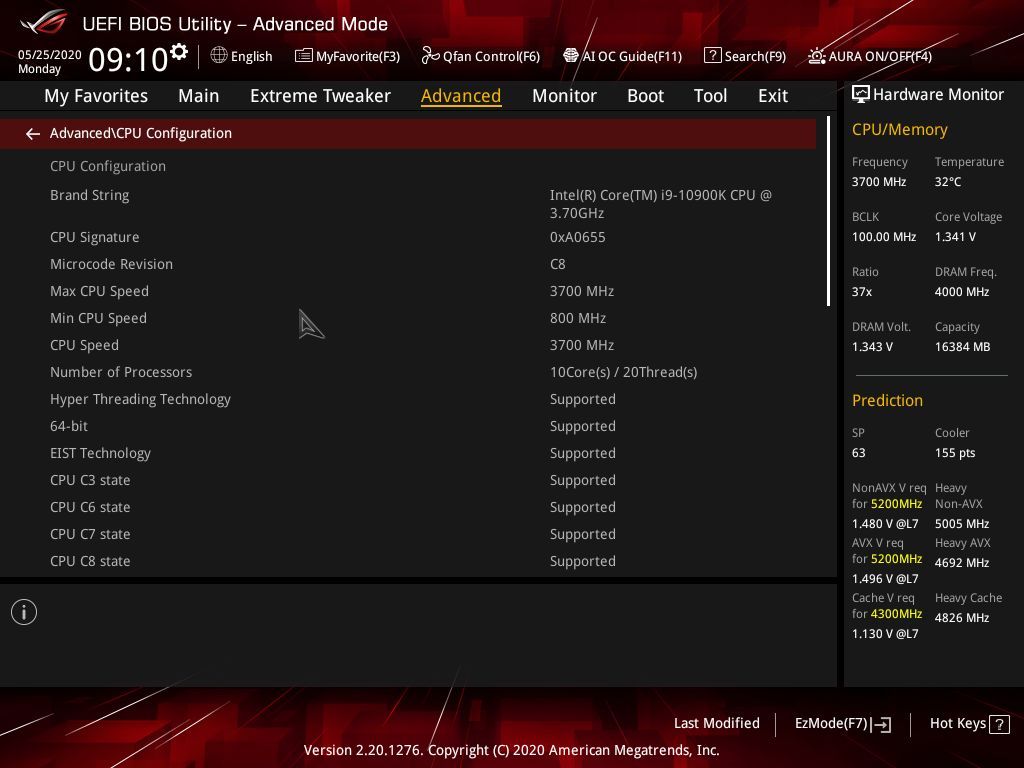Click the 800 MHz value

[577, 318]
